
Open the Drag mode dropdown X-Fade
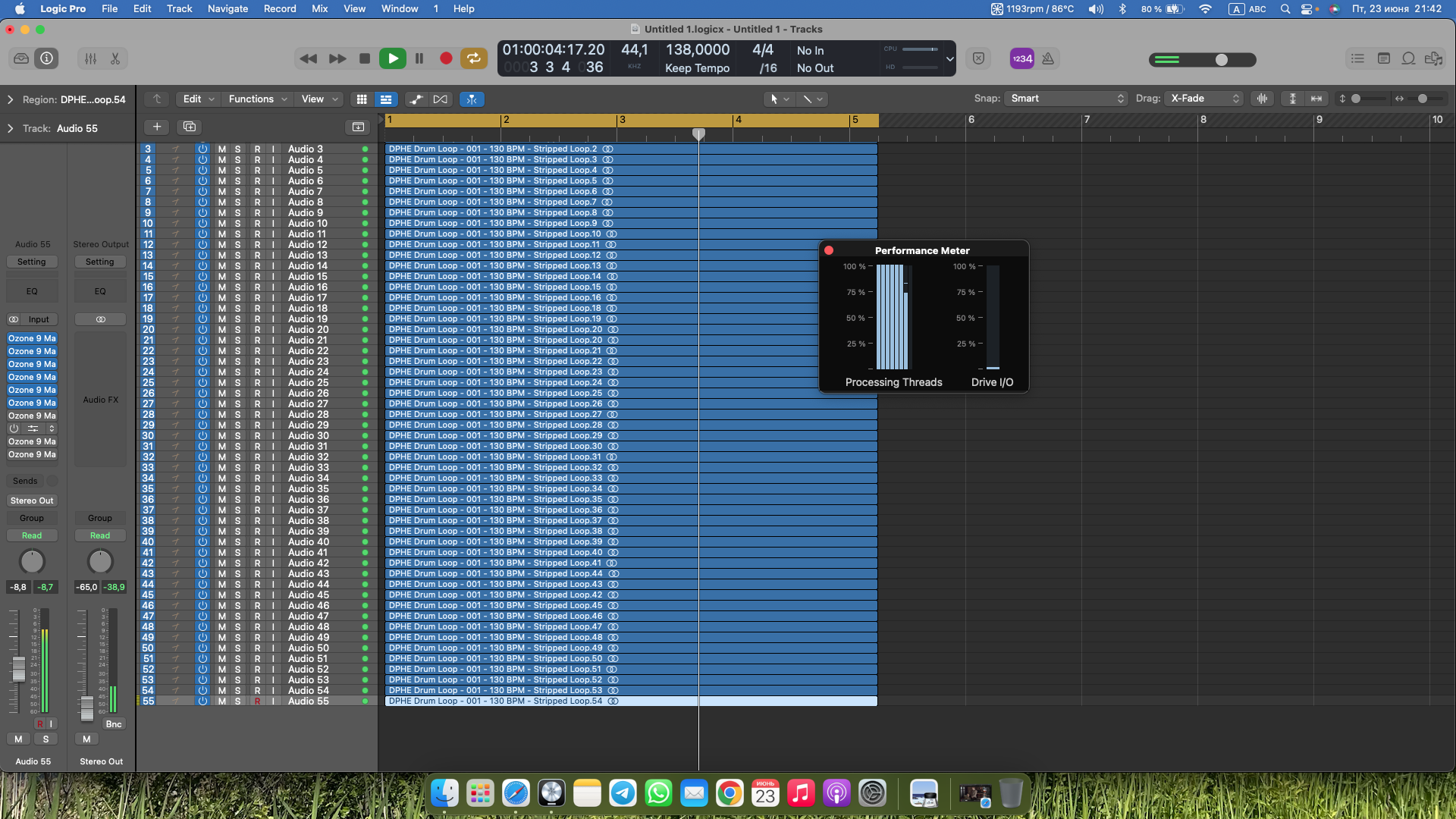[x=1204, y=99]
